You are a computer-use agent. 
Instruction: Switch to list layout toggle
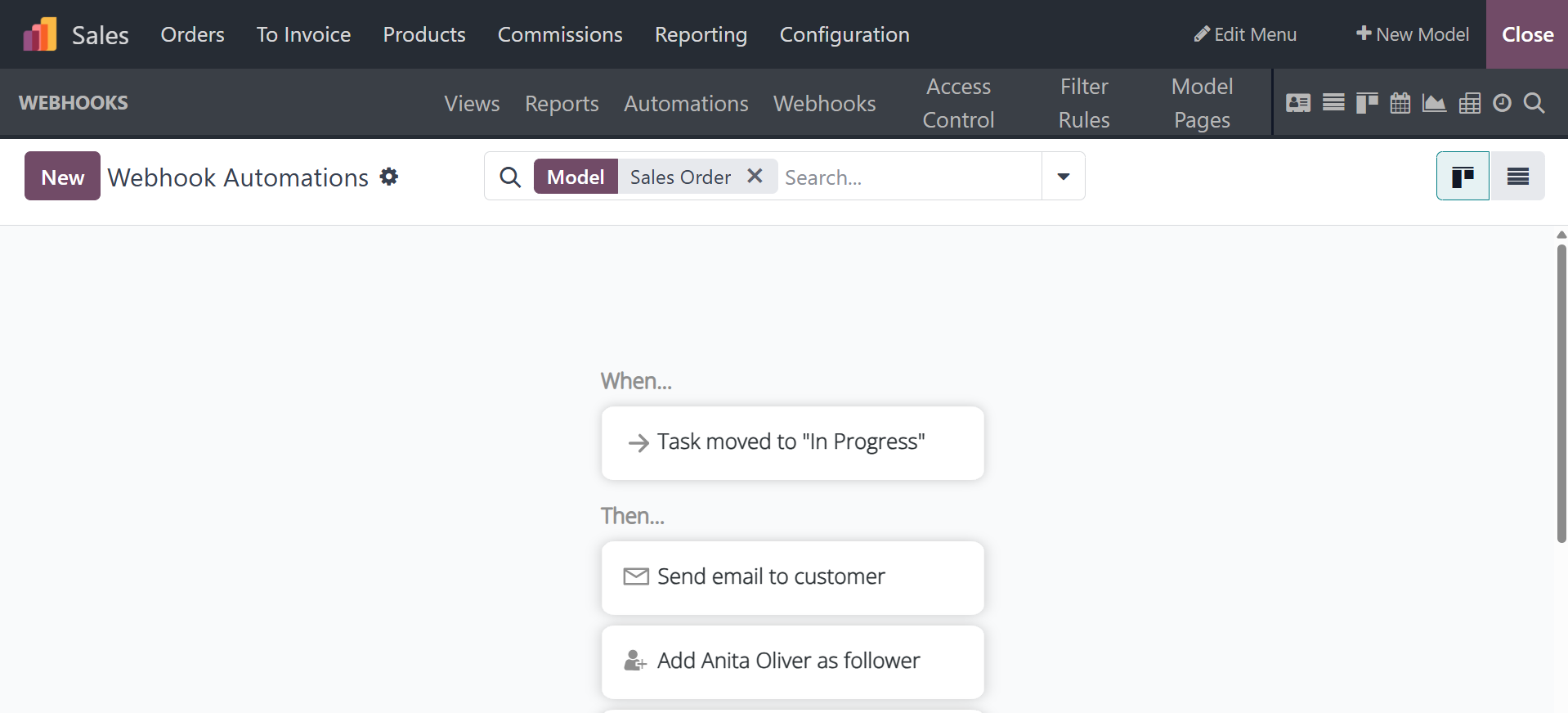pyautogui.click(x=1517, y=177)
